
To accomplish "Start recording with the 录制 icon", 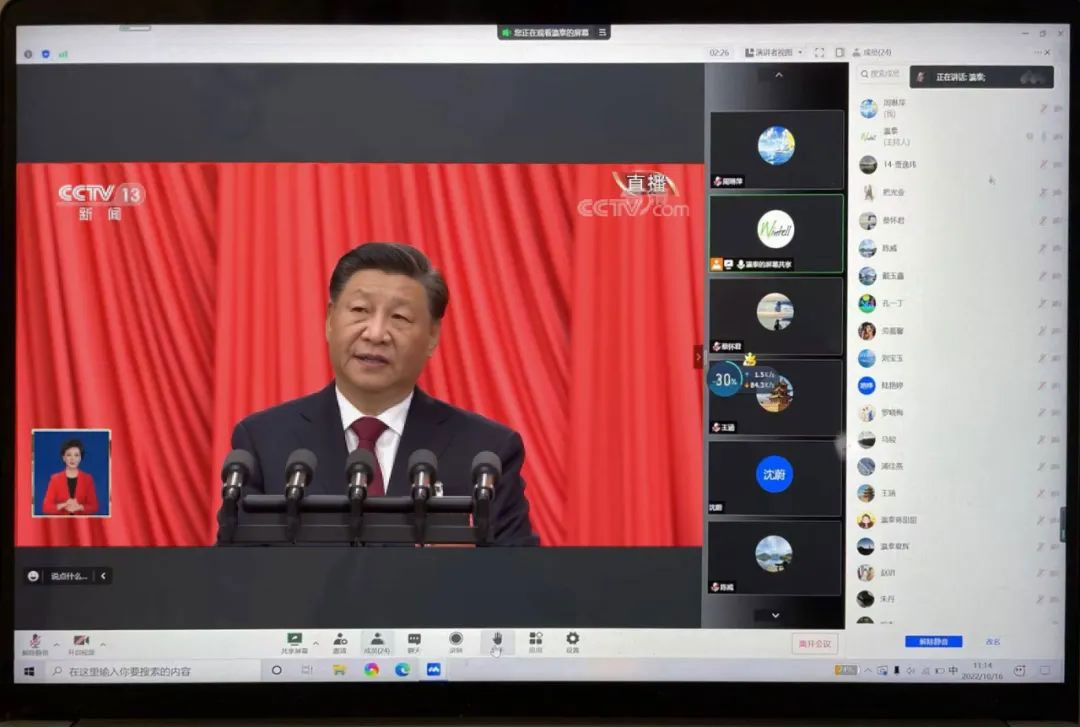I will [x=456, y=641].
